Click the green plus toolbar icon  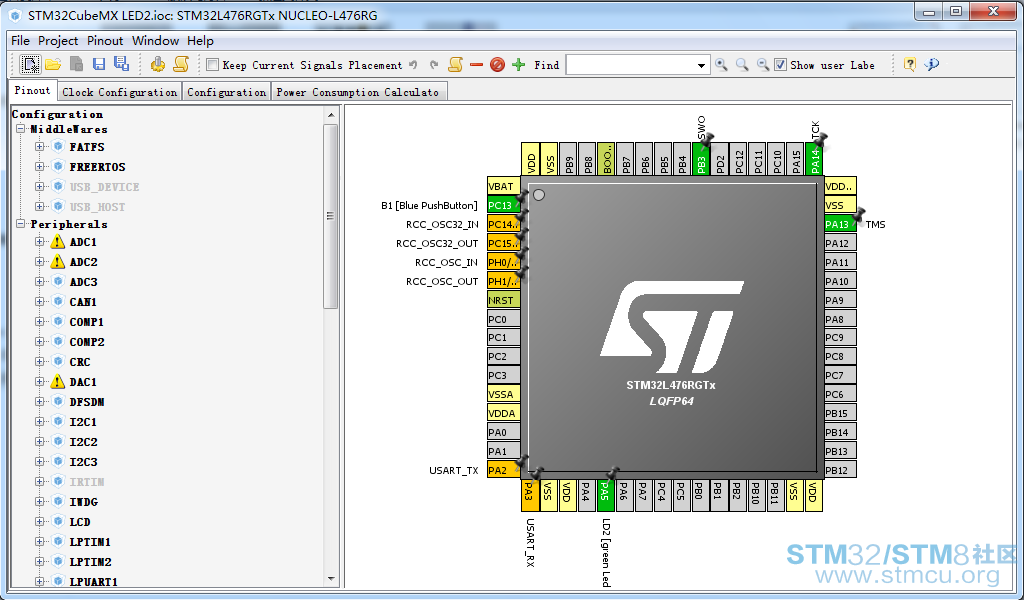pos(519,65)
